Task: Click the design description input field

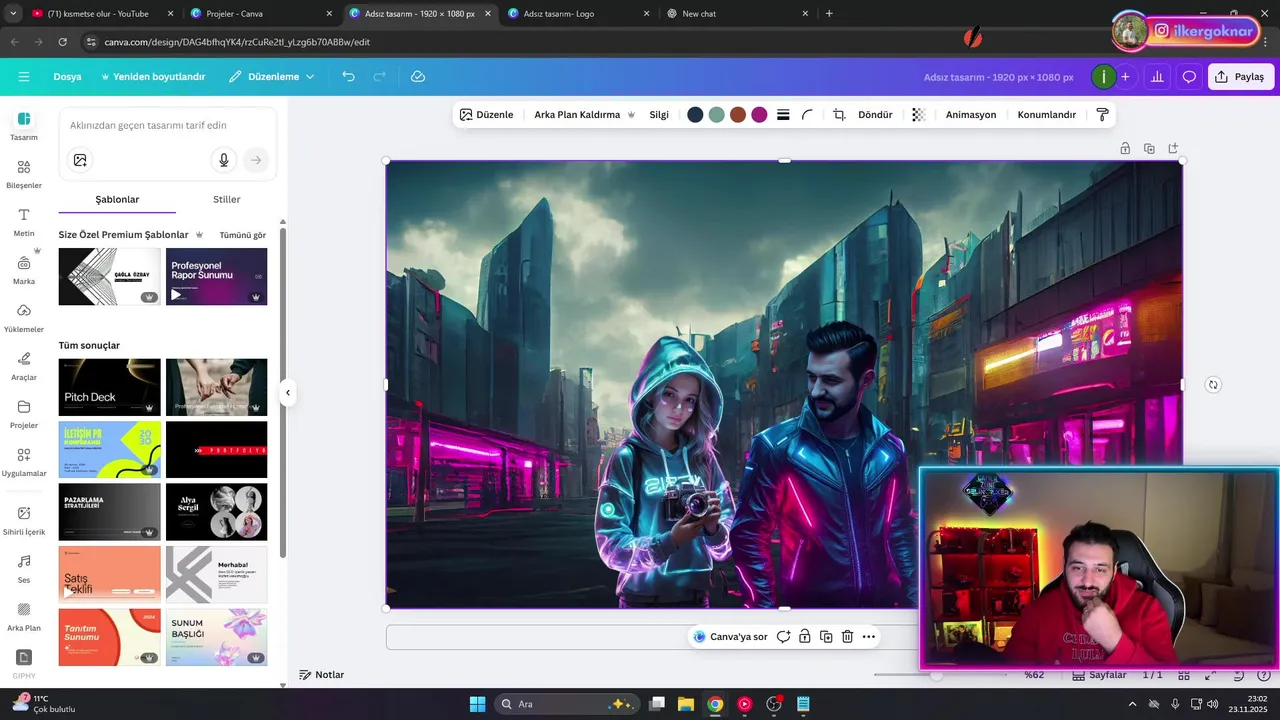Action: click(x=168, y=125)
